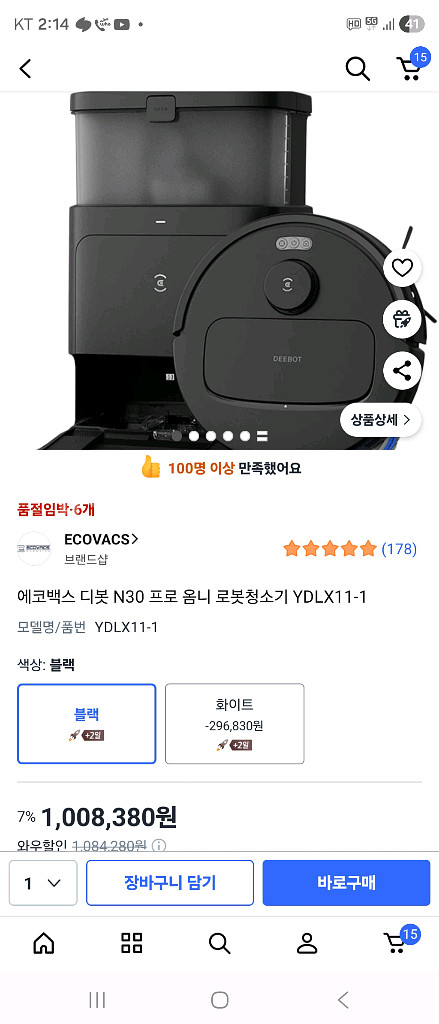Open the category grid icon in bottom bar
The height and width of the screenshot is (1024, 439).
(x=131, y=943)
